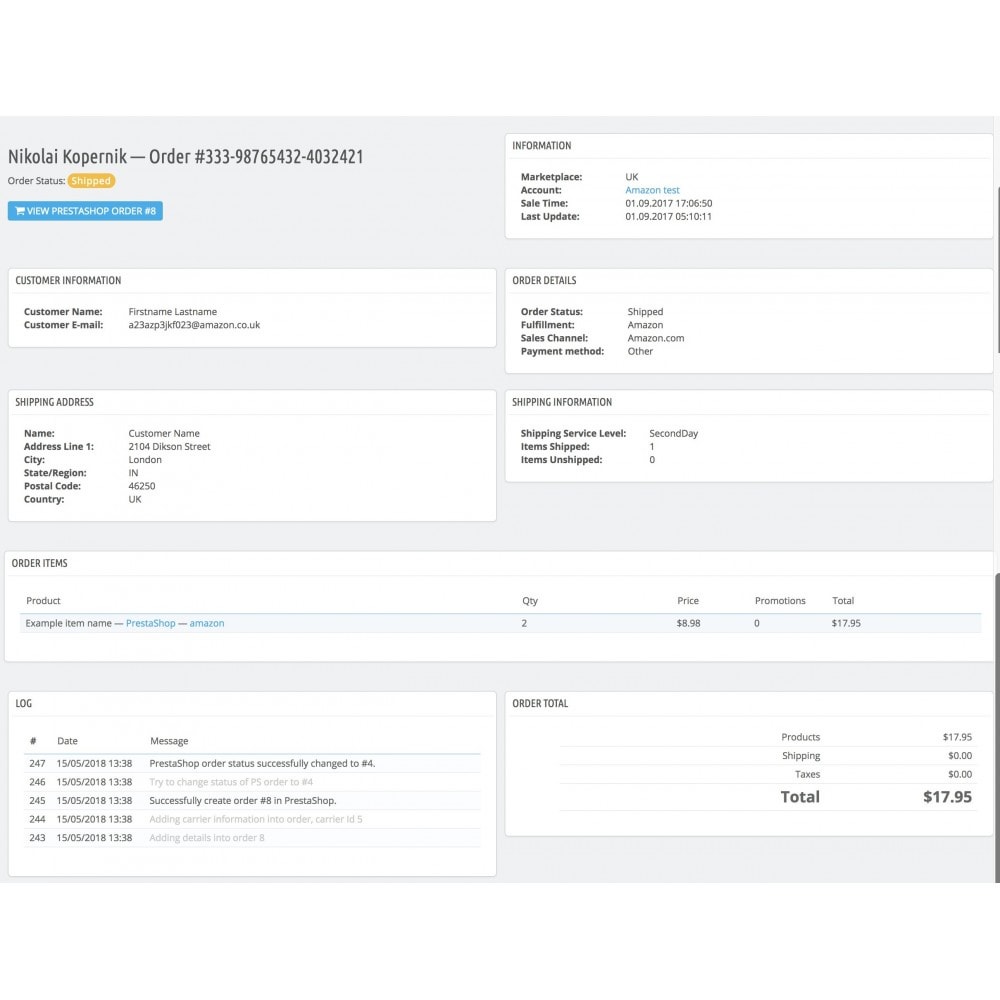1000x1000 pixels.
Task: Click the Items Shipped value 1
Action: pos(652,447)
